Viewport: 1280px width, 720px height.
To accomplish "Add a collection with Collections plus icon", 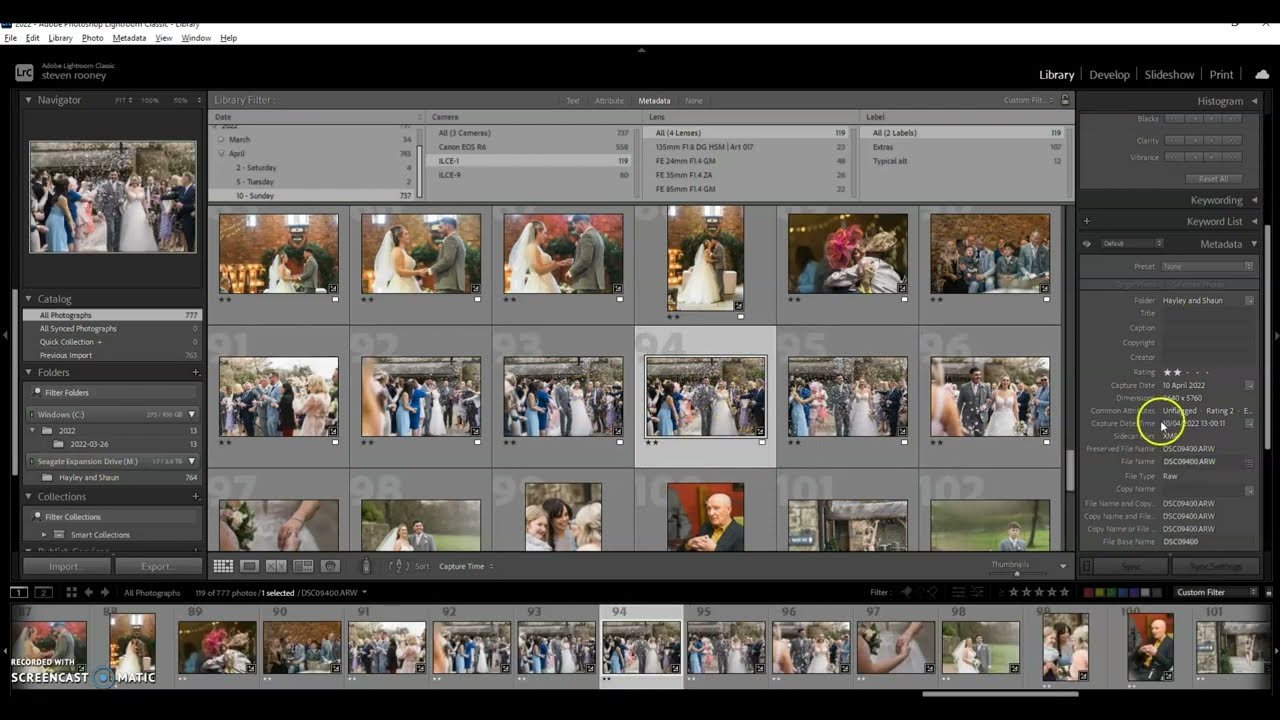I will pyautogui.click(x=195, y=496).
